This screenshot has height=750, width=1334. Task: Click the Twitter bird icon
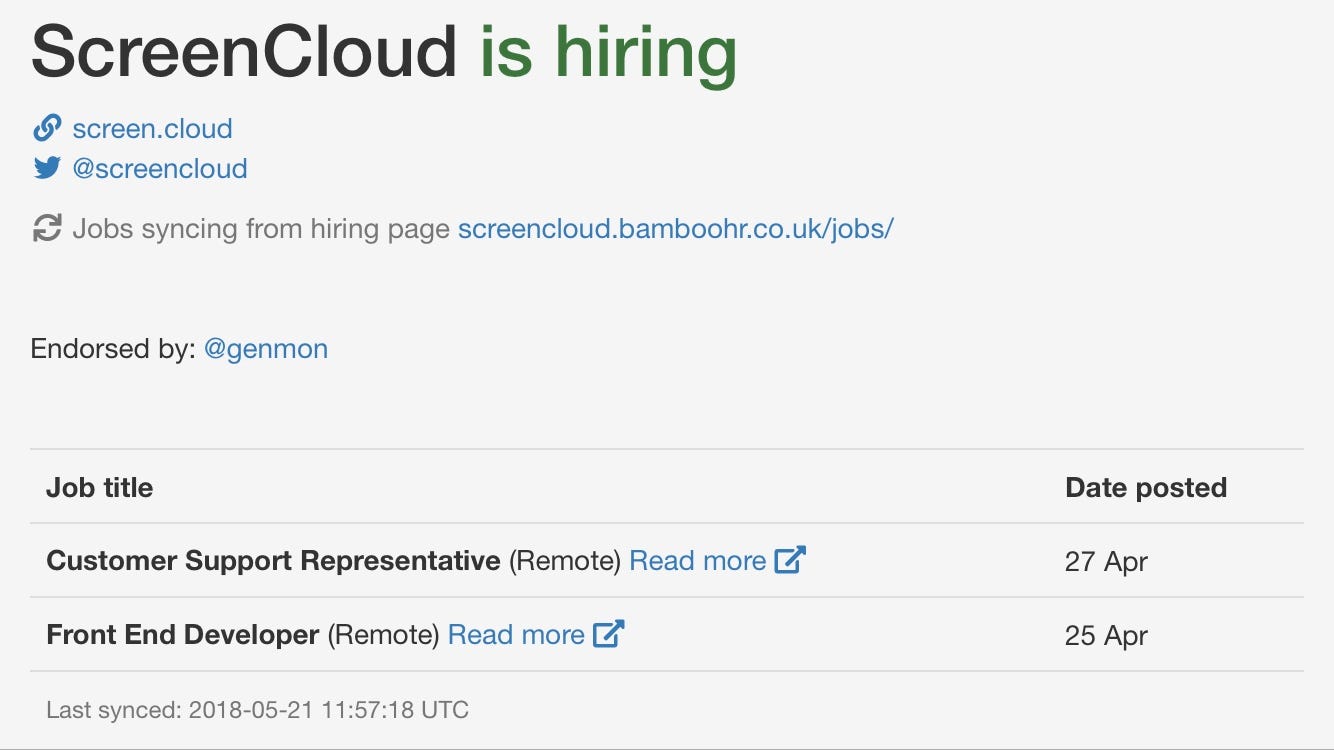(47, 168)
